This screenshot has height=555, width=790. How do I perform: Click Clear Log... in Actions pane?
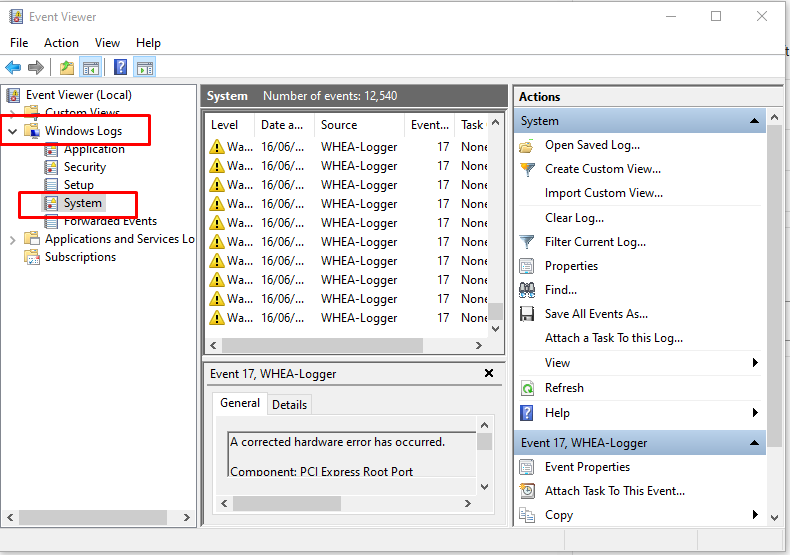574,218
